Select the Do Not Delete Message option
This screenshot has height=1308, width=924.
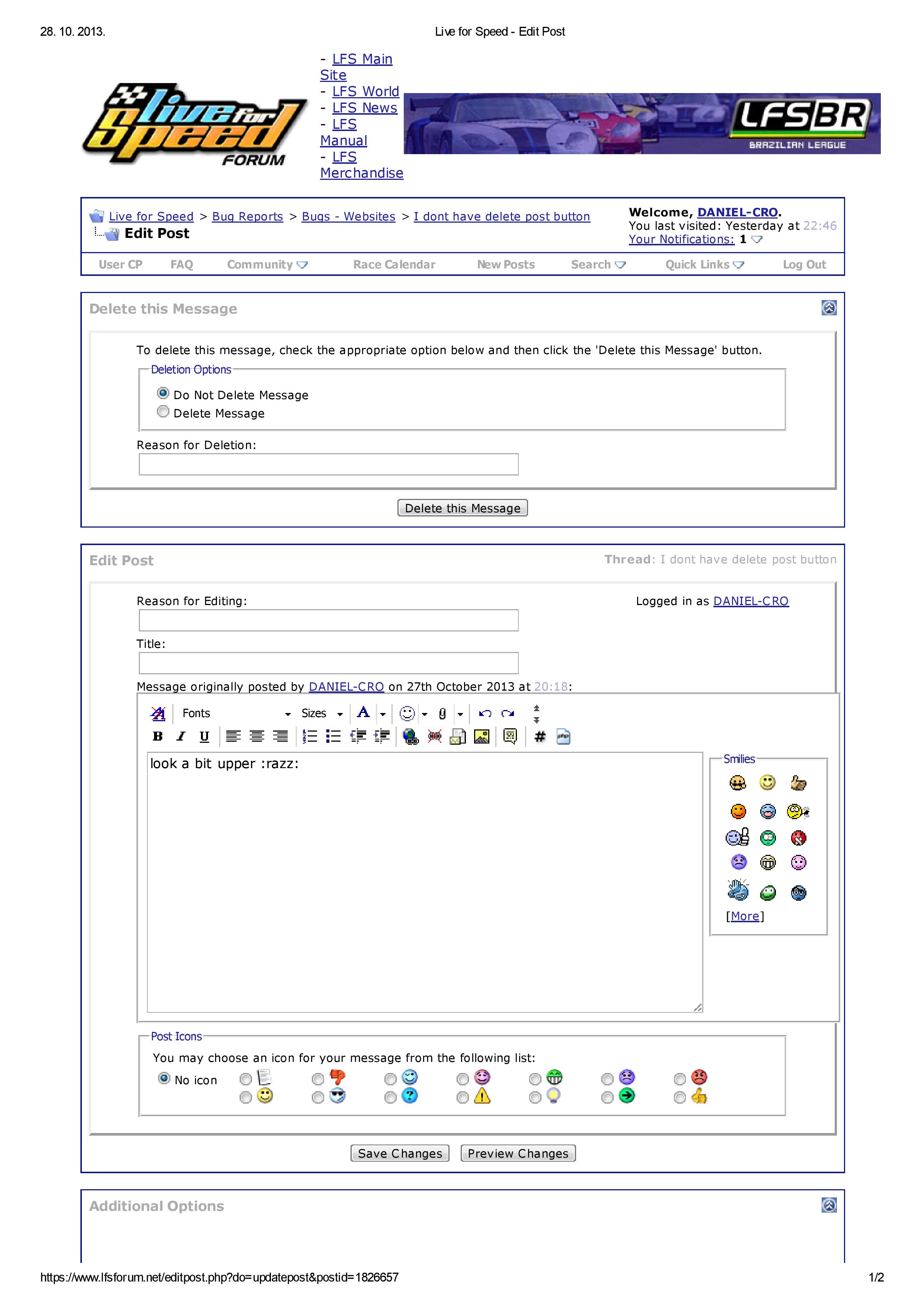(163, 393)
